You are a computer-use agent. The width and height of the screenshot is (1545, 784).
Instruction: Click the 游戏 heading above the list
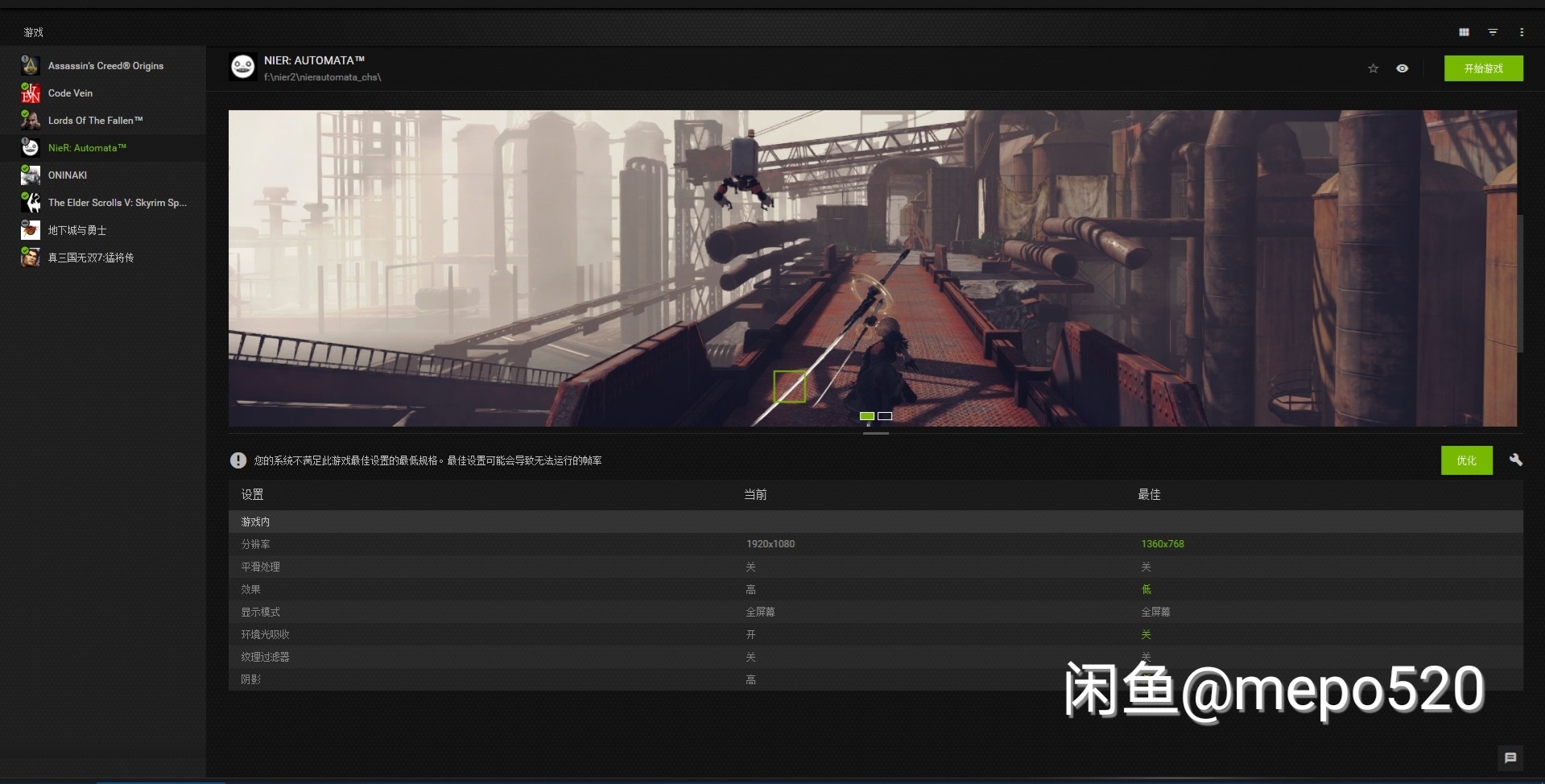click(x=34, y=32)
